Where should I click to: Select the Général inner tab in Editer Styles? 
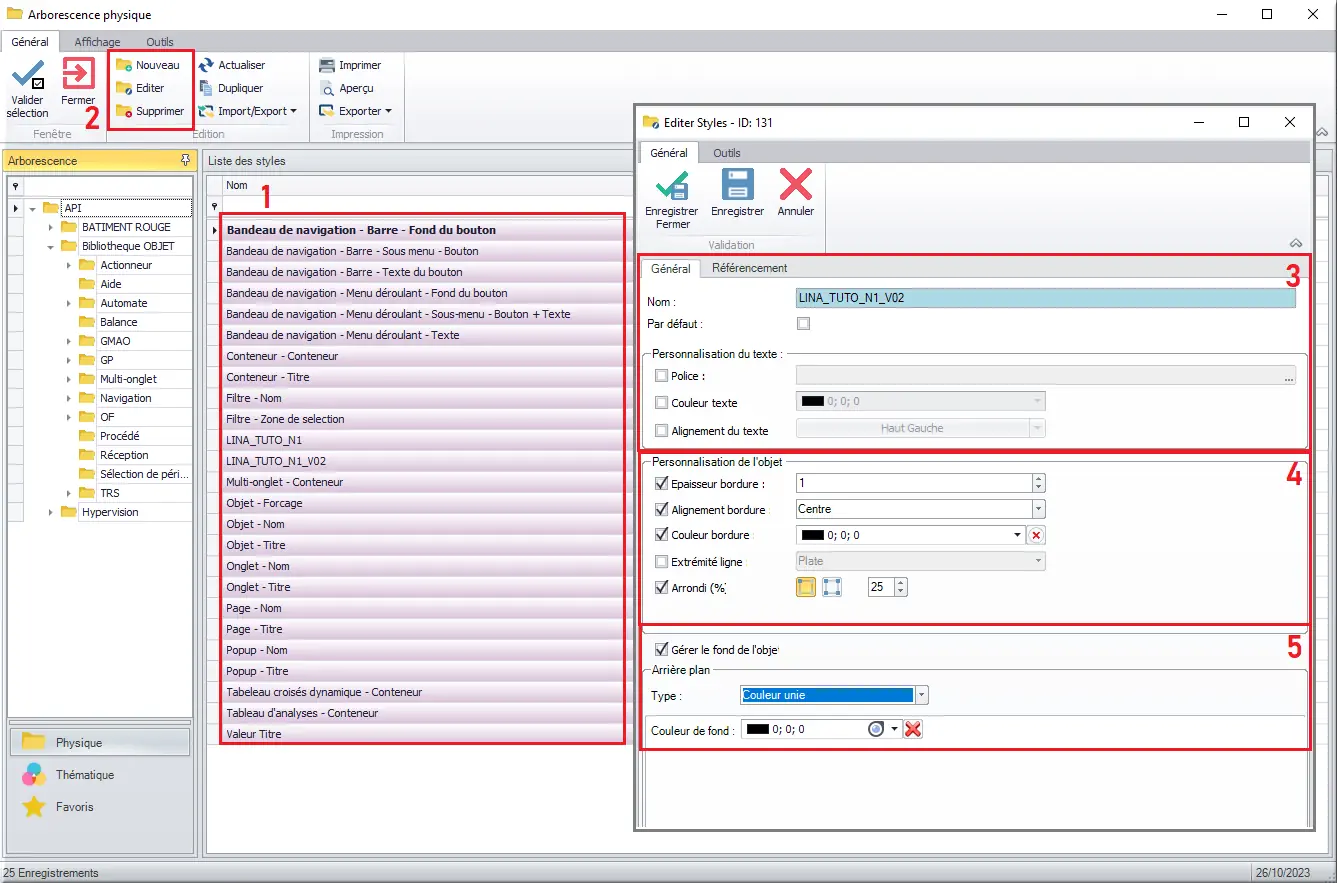(670, 268)
